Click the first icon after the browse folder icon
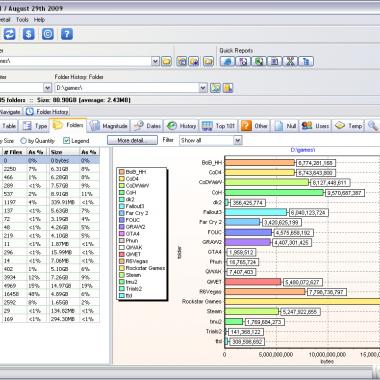The height and width of the screenshot is (380, 380). (182, 61)
